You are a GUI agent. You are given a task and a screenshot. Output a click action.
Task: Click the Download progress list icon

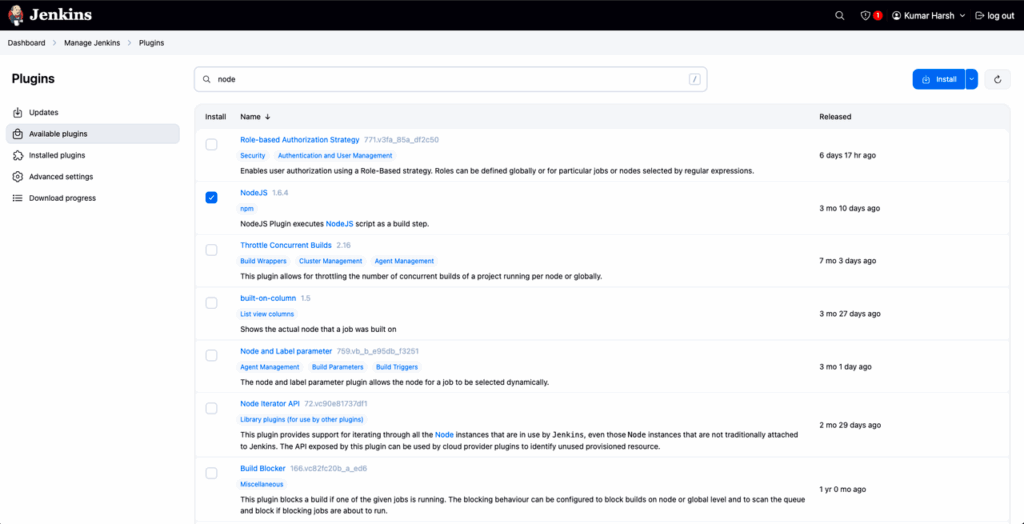point(18,198)
